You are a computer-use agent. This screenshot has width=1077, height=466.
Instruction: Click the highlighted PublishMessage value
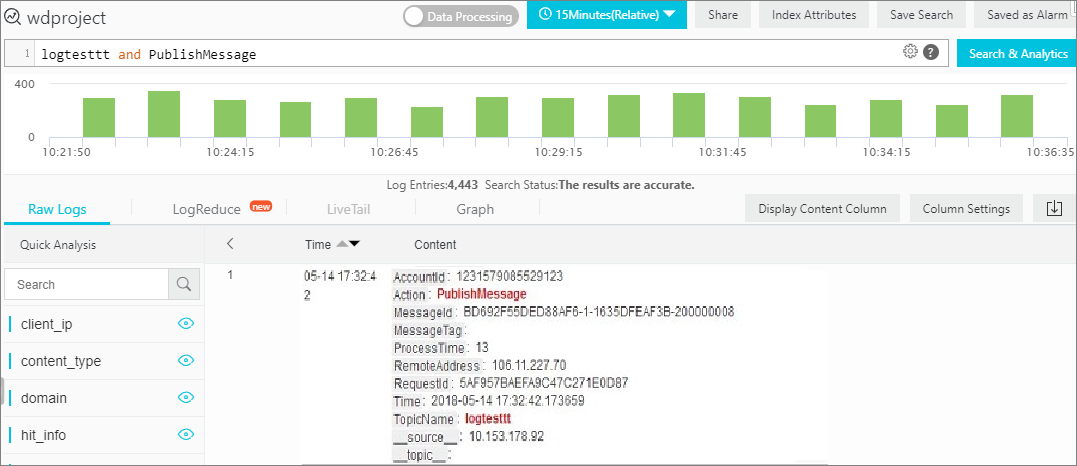tap(481, 294)
